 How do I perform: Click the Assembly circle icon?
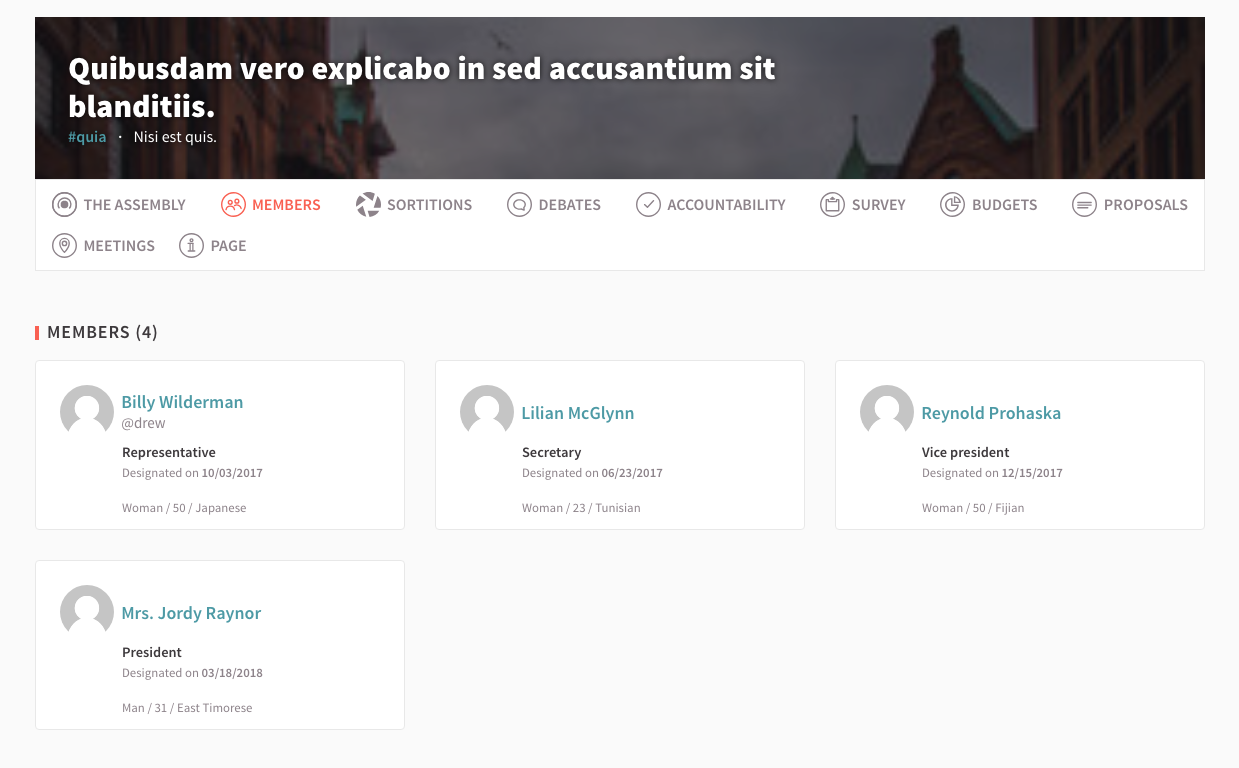[64, 205]
